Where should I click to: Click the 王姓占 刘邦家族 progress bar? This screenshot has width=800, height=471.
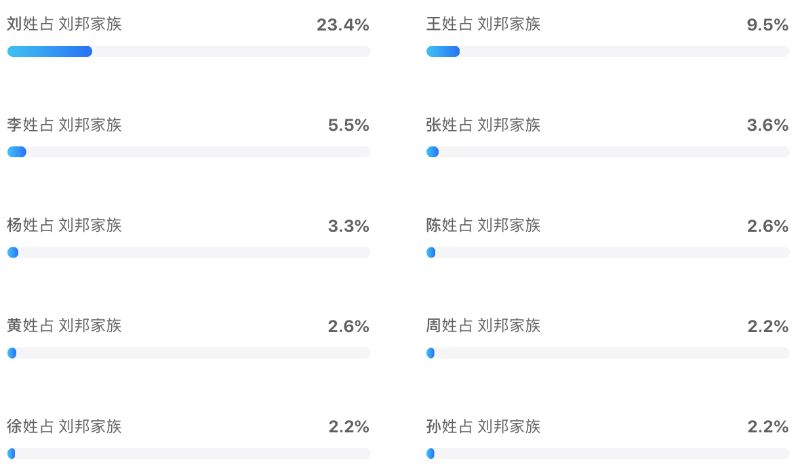coord(608,52)
